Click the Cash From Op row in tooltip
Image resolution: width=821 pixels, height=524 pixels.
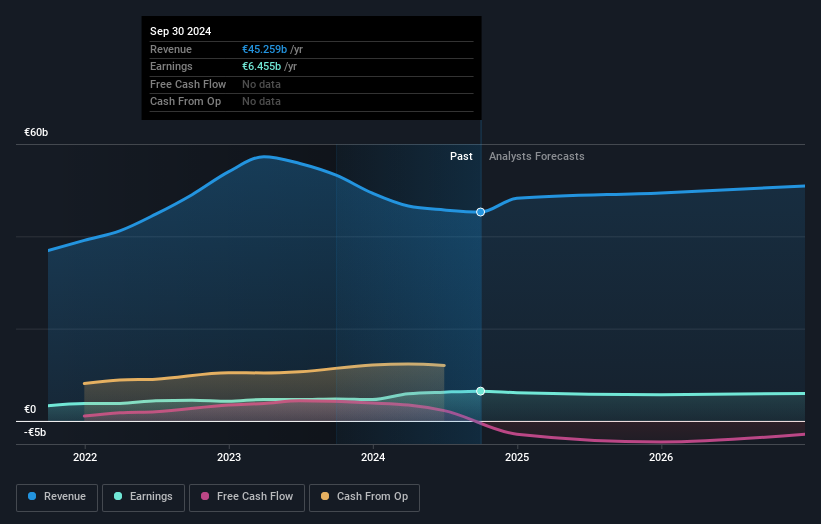(312, 102)
